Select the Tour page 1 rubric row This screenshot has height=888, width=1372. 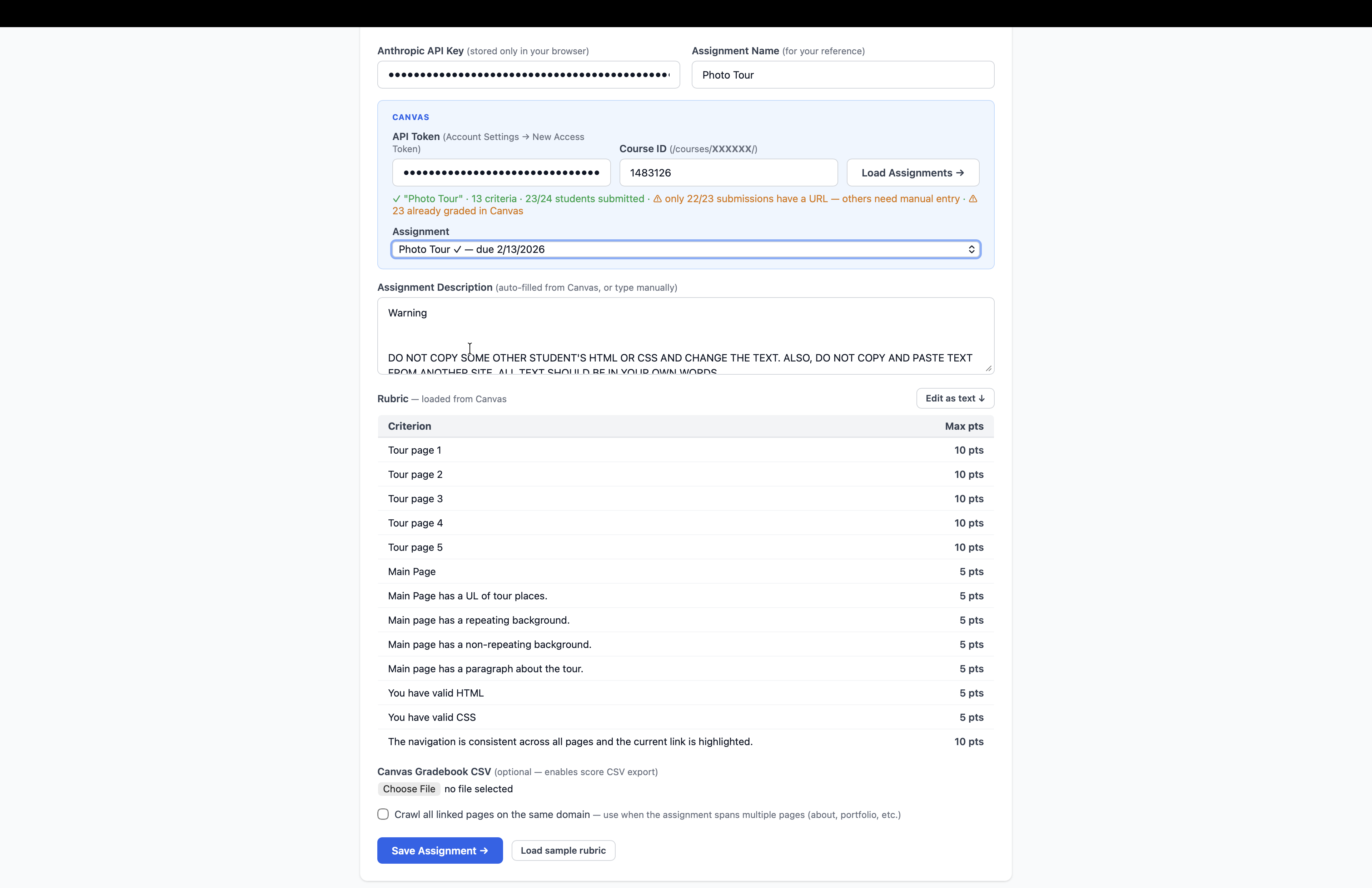pyautogui.click(x=685, y=450)
